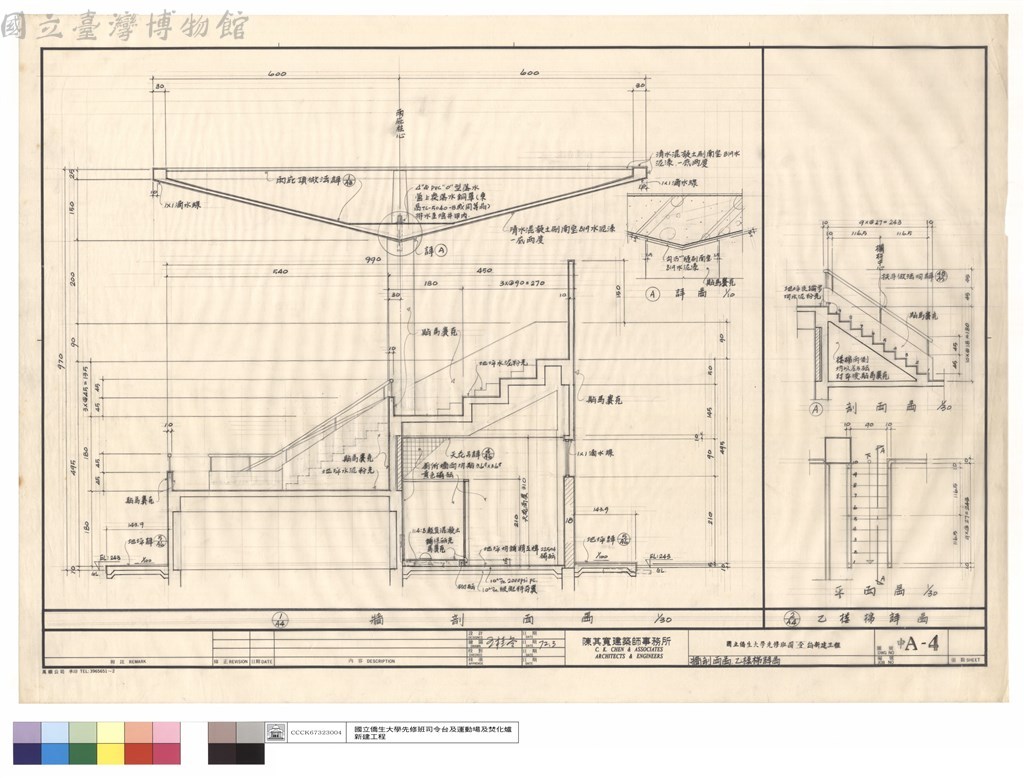Click the circled A beside 詳圖 1/10
1024x778 pixels.
[x=653, y=294]
